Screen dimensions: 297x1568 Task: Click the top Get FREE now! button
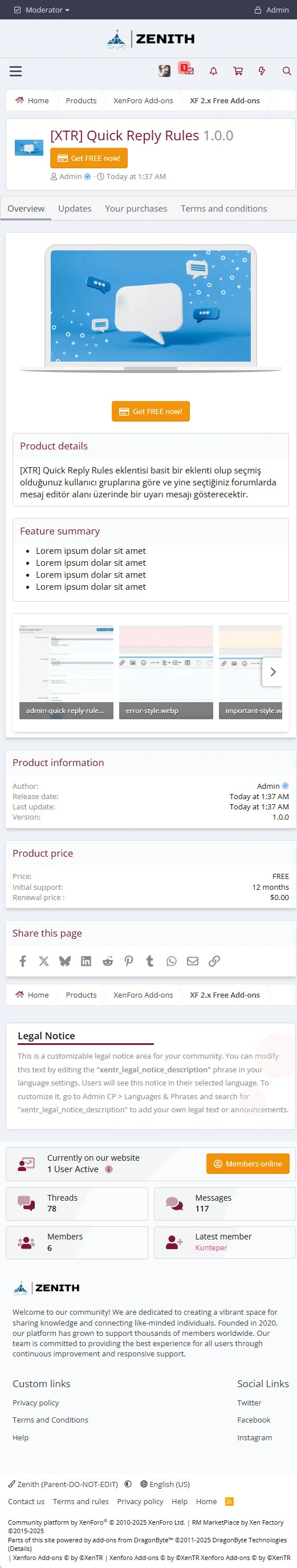89,158
